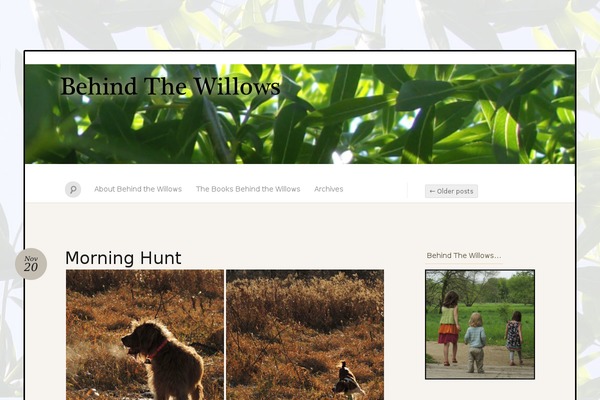Viewport: 600px width, 400px height.
Task: Click the search magnifier icon
Action: point(73,189)
